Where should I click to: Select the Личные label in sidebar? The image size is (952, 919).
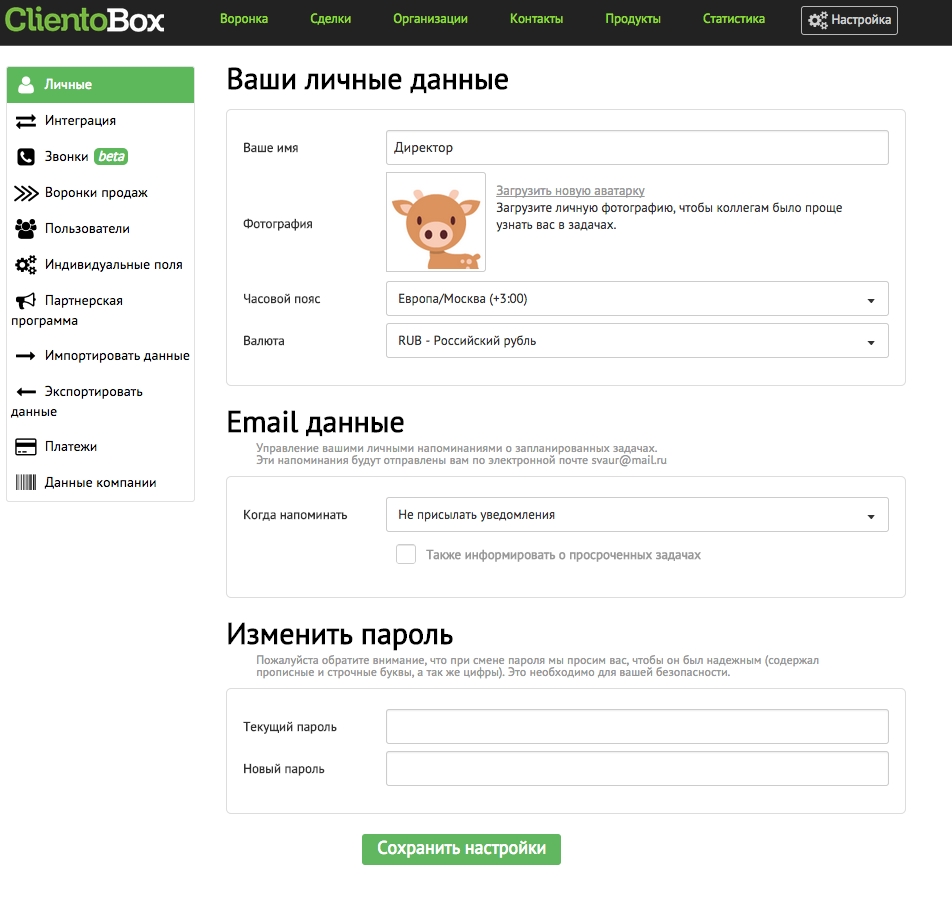point(67,85)
